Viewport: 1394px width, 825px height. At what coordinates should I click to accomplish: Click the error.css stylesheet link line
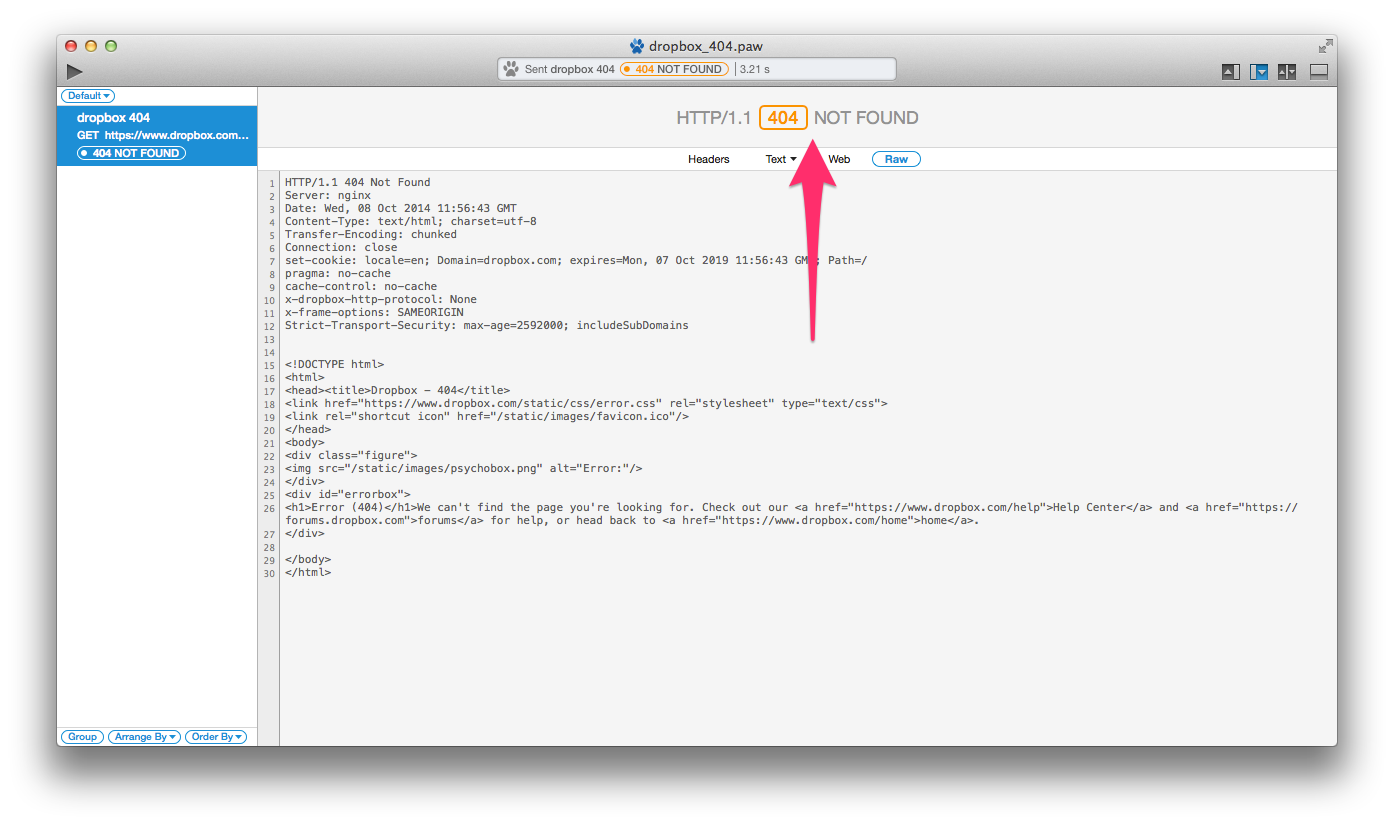[x=586, y=404]
